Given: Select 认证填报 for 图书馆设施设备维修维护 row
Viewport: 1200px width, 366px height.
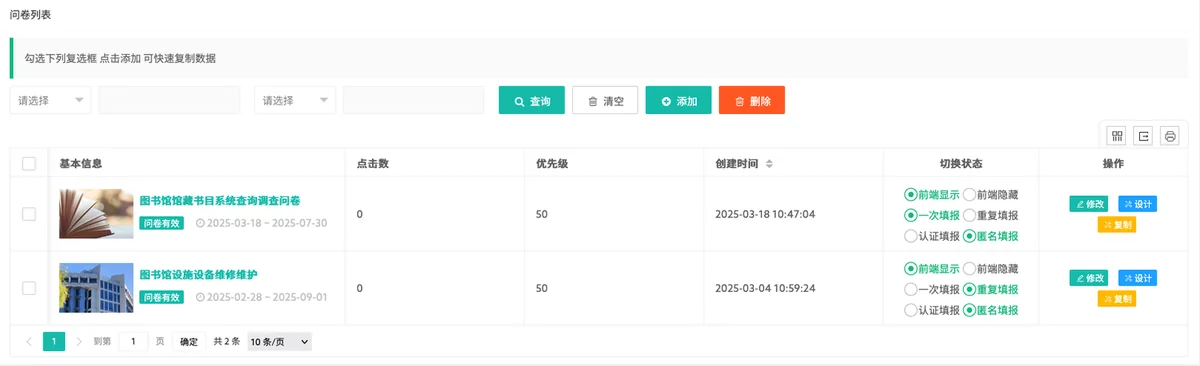Looking at the screenshot, I should [932, 310].
